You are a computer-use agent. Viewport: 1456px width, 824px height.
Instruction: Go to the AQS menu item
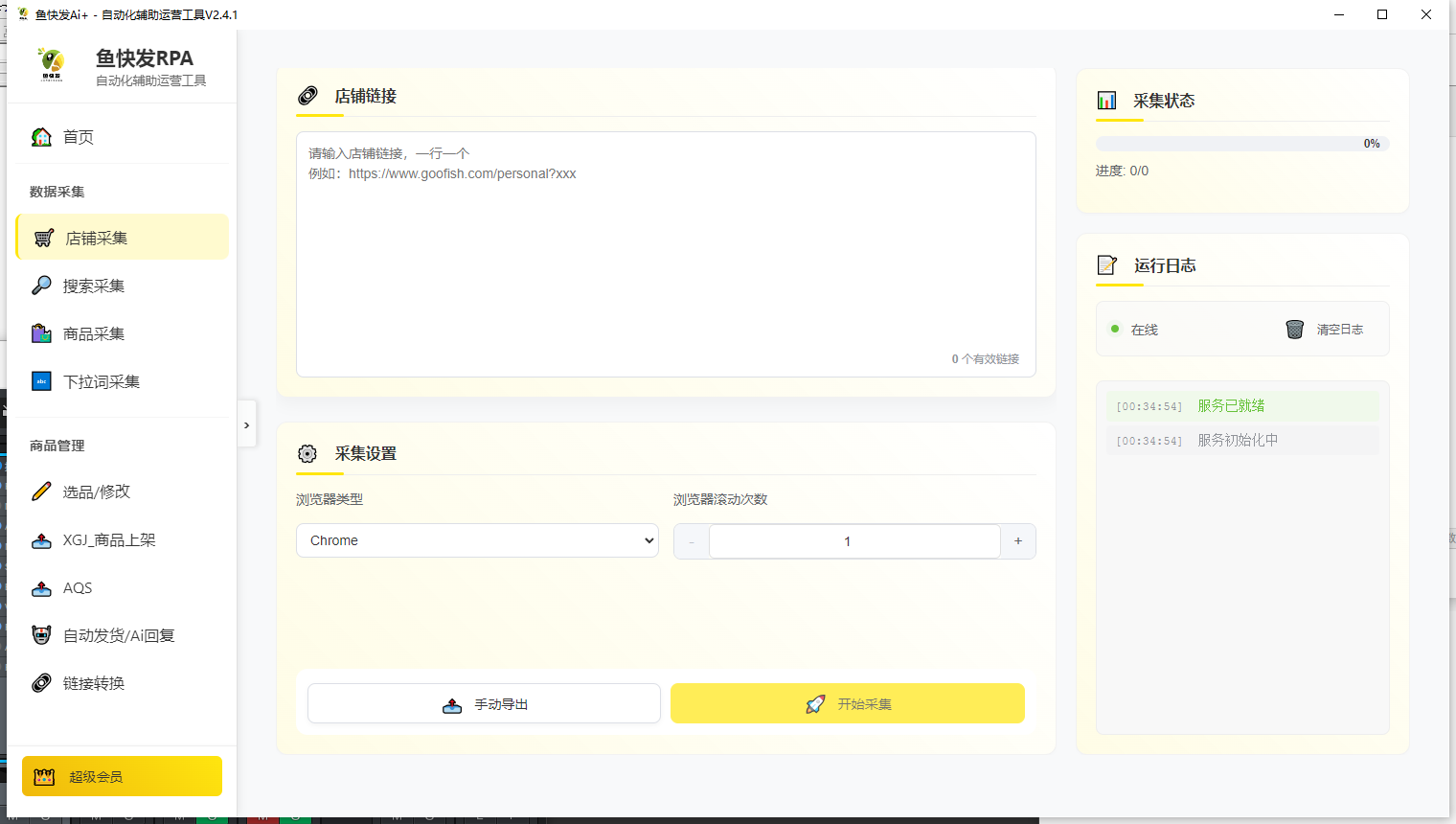[78, 587]
